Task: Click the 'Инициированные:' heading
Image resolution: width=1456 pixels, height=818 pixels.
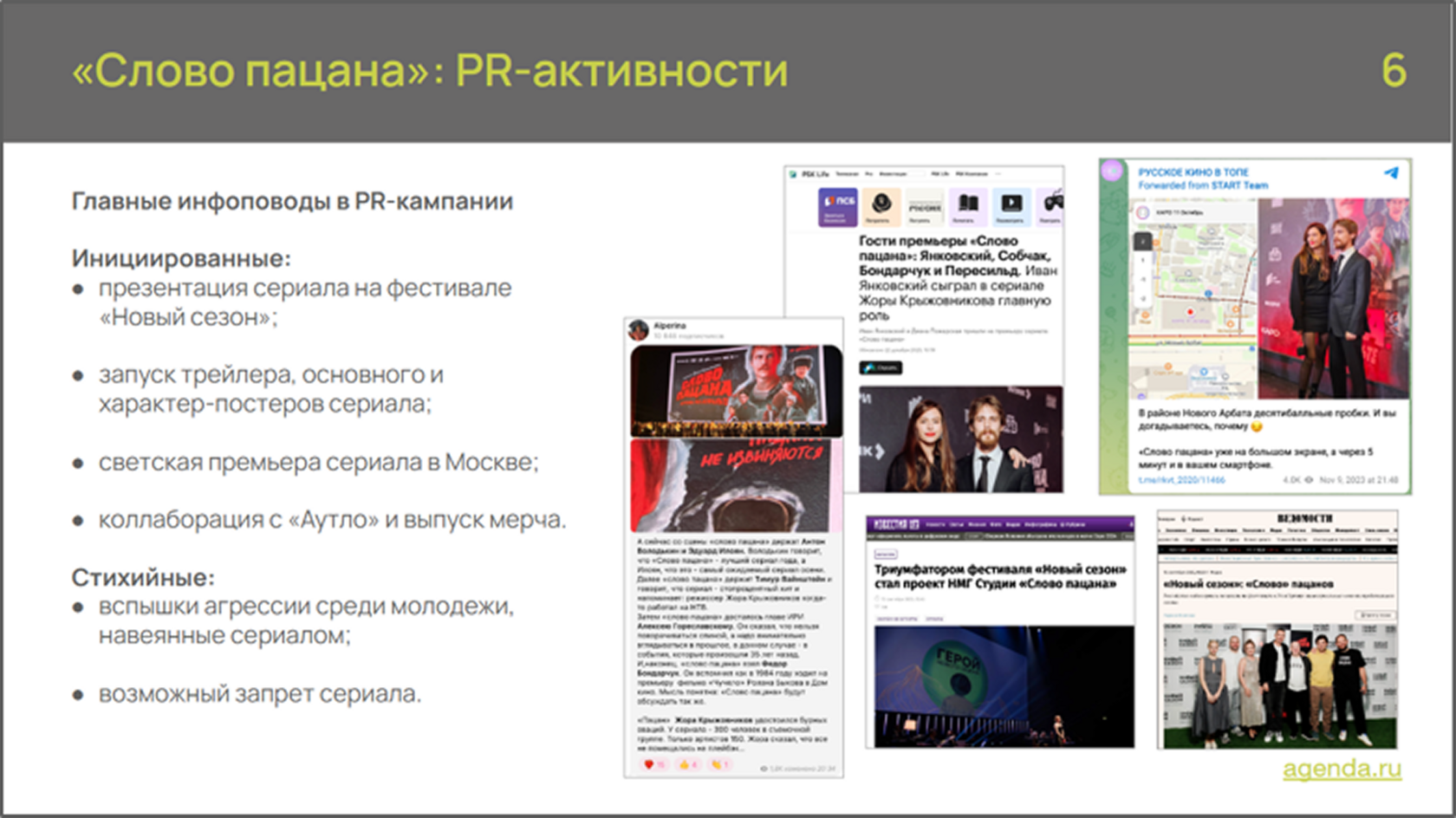Action: coord(181,258)
